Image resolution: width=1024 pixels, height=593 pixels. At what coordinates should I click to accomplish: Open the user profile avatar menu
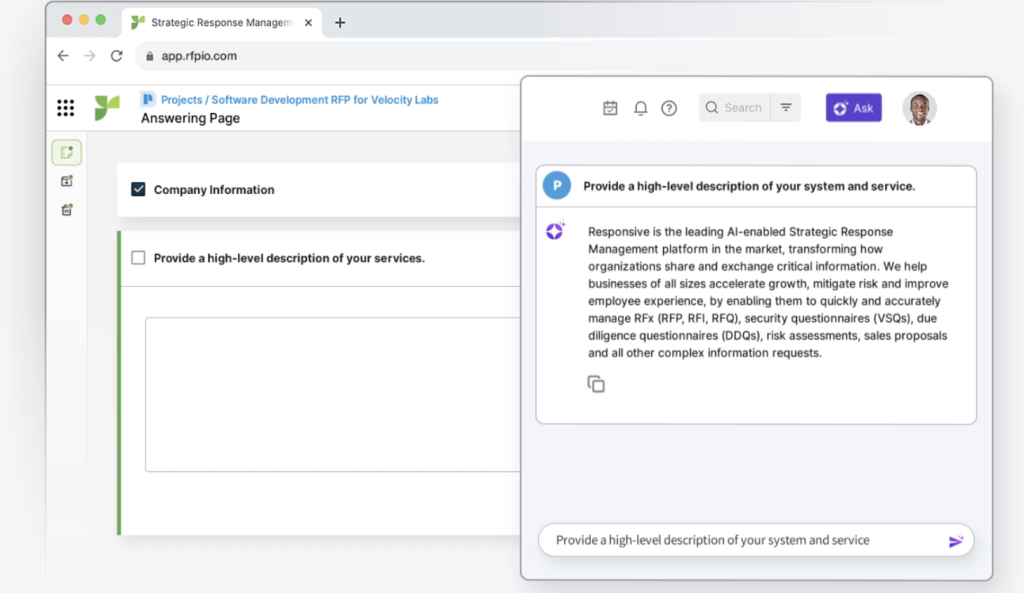(919, 108)
